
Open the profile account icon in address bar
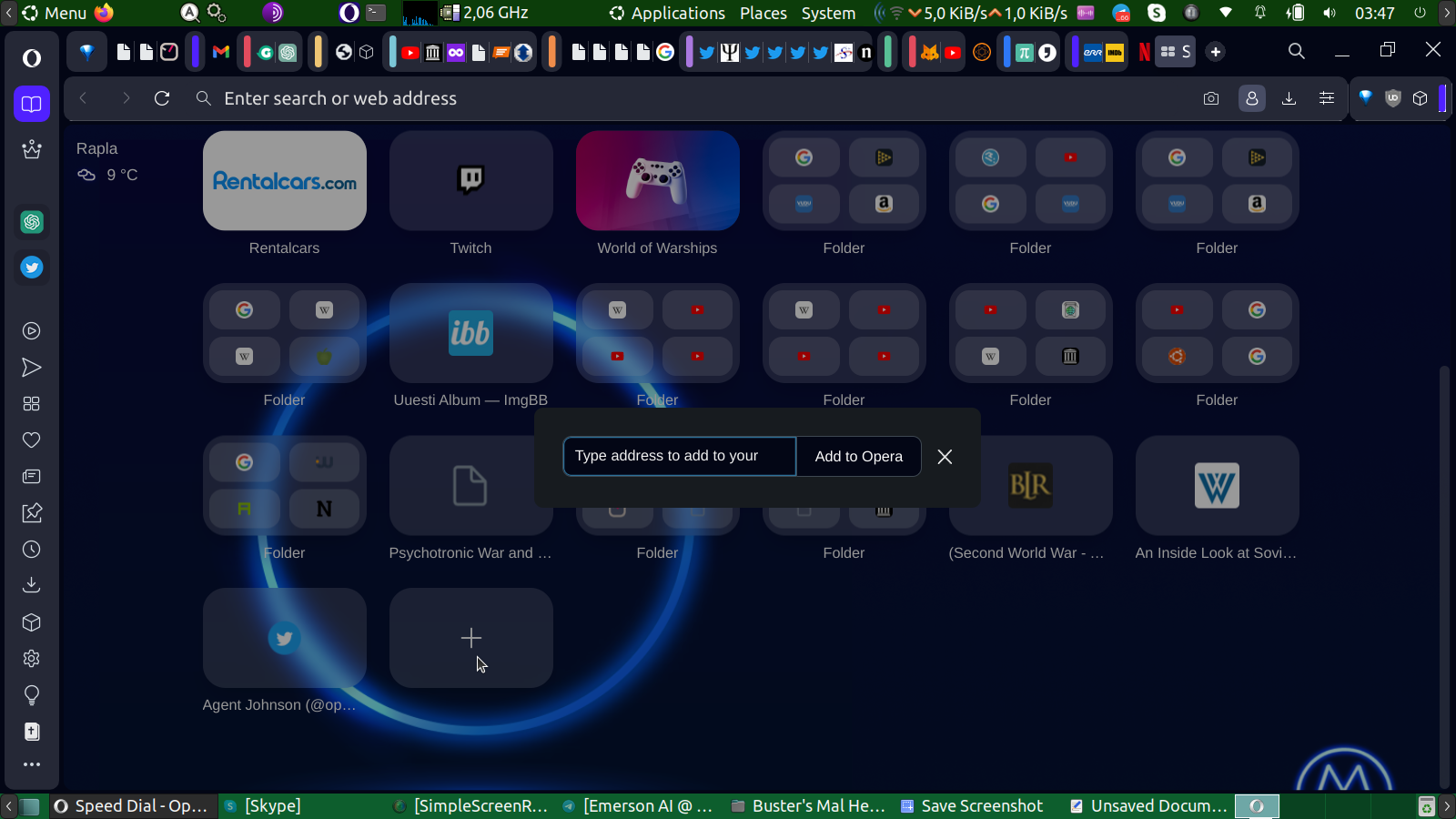pyautogui.click(x=1252, y=98)
